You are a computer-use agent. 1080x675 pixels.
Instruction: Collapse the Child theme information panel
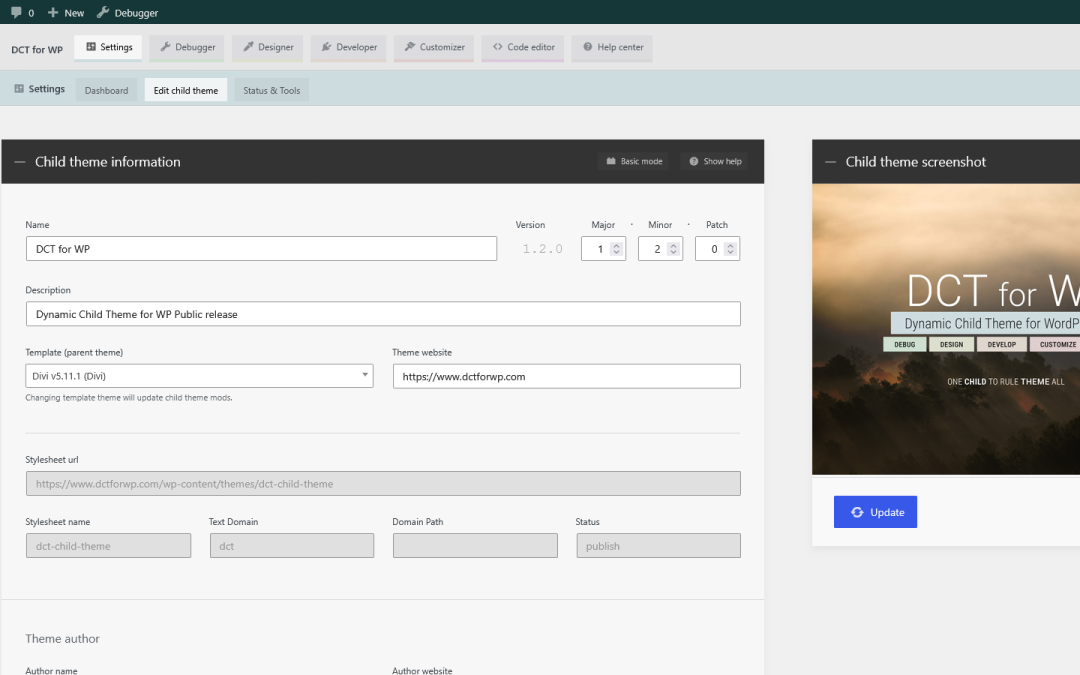(20, 162)
